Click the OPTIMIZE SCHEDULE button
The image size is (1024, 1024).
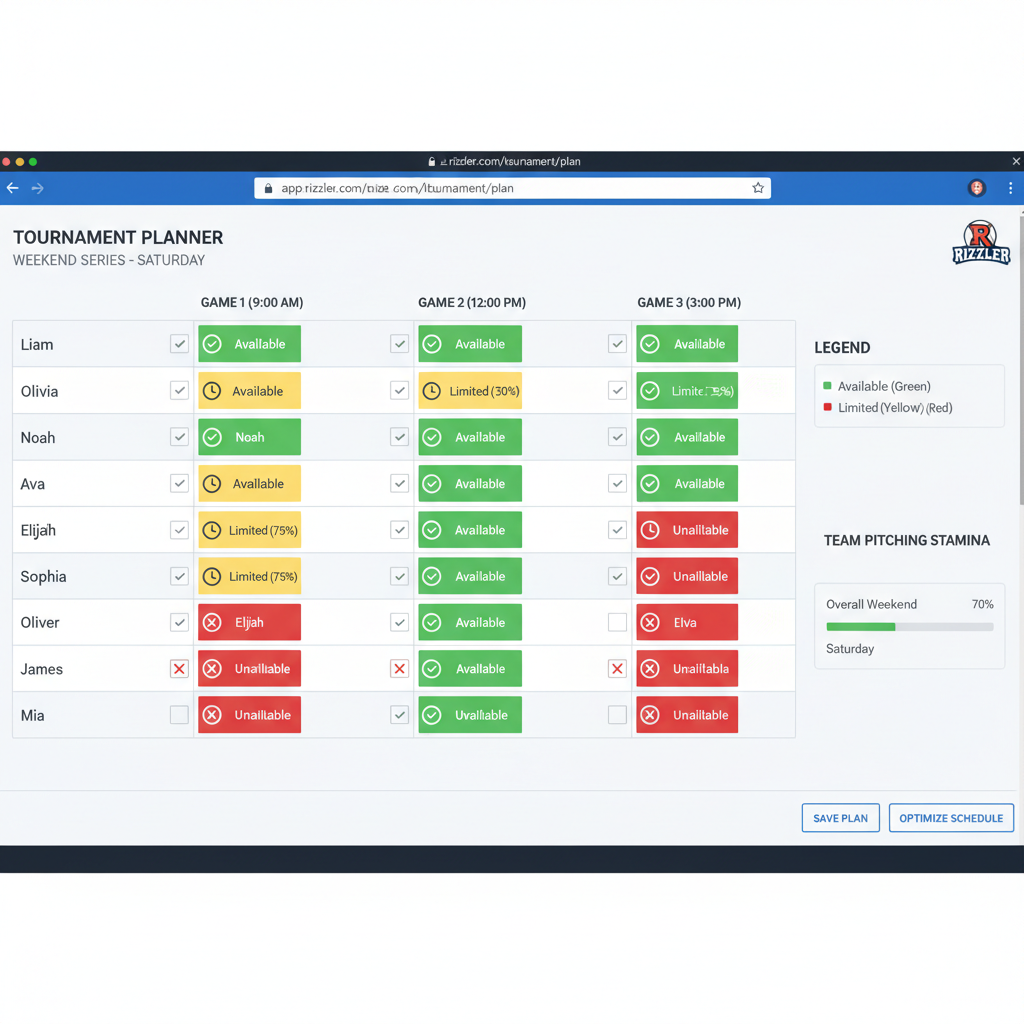click(951, 817)
